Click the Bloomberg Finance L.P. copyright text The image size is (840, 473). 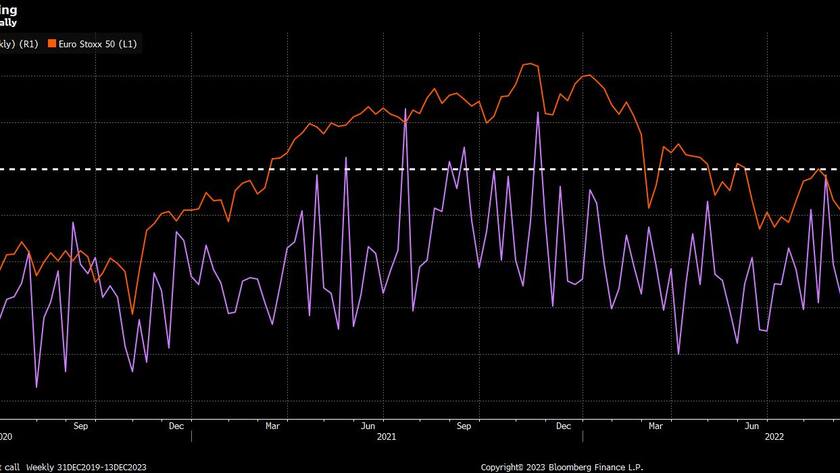click(562, 467)
